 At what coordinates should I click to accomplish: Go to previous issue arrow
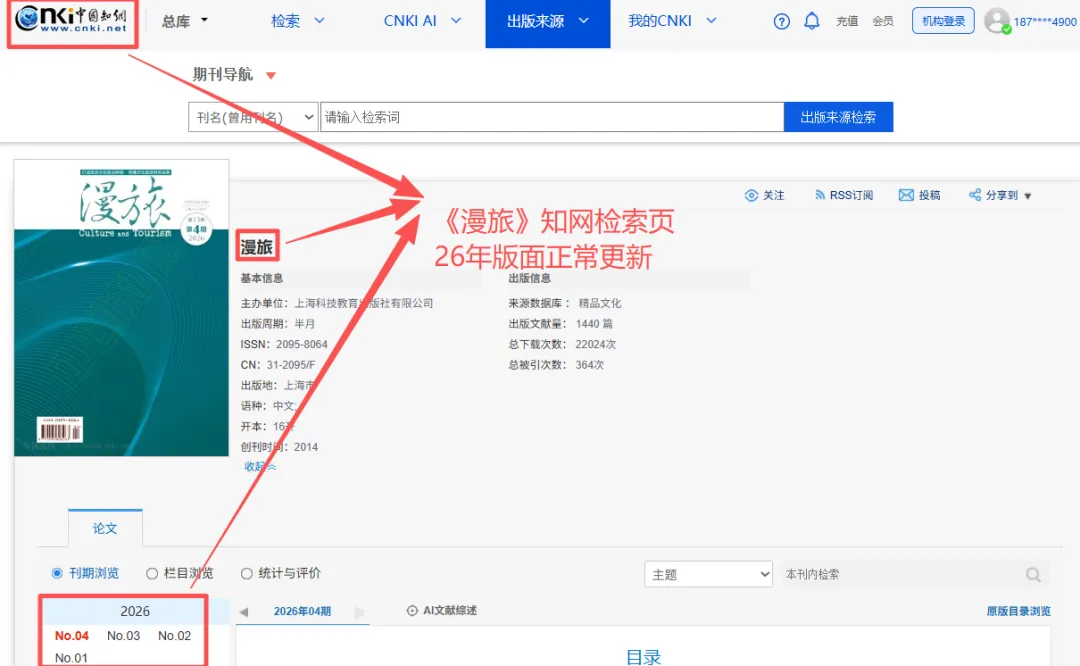(x=243, y=612)
